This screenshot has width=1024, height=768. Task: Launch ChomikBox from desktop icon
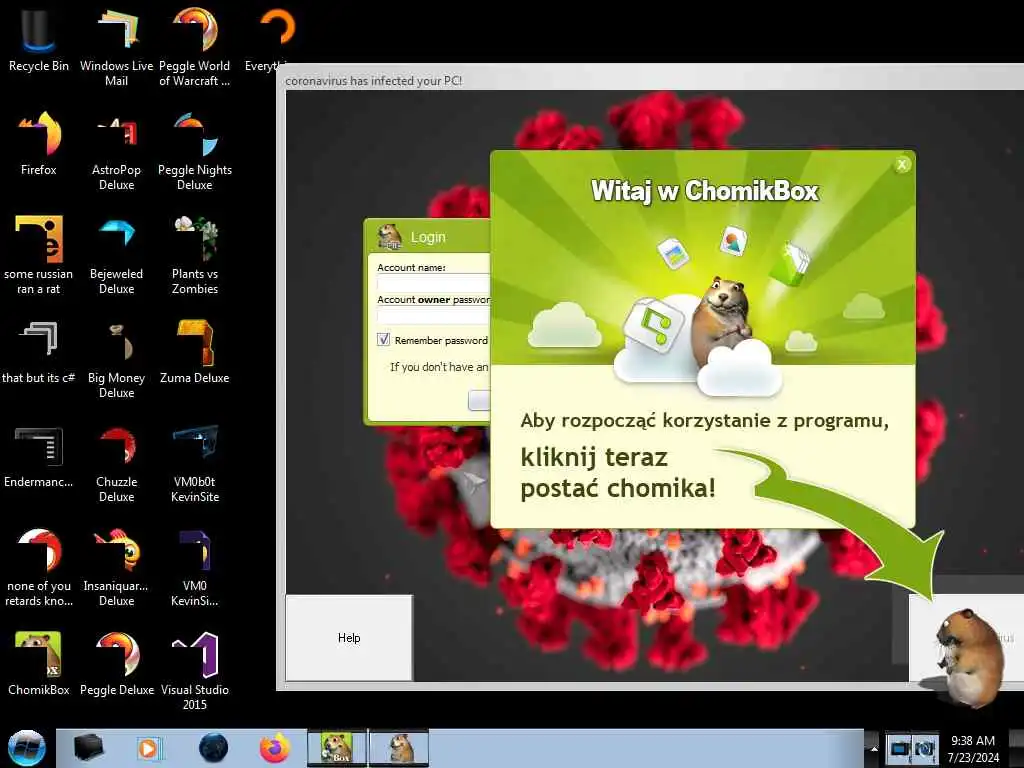click(x=39, y=664)
